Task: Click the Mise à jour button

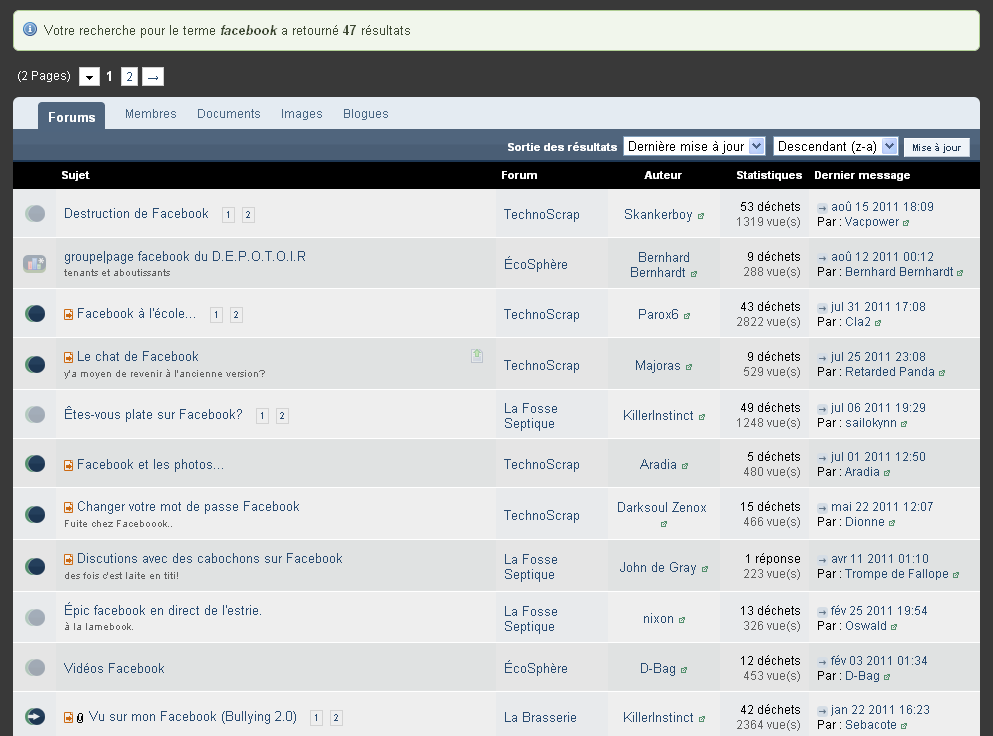Action: [937, 147]
